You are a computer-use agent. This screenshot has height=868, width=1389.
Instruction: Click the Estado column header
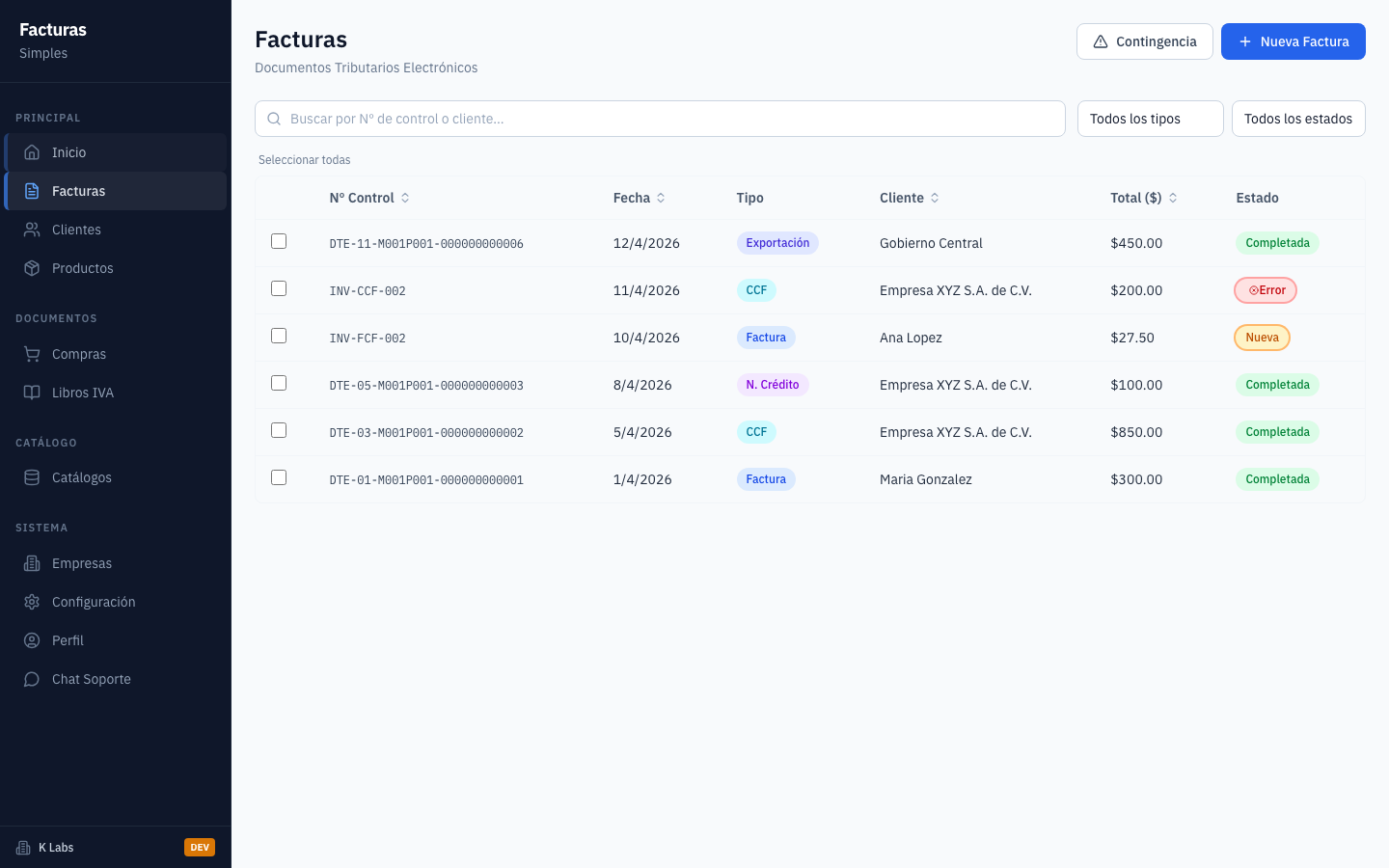pos(1257,198)
